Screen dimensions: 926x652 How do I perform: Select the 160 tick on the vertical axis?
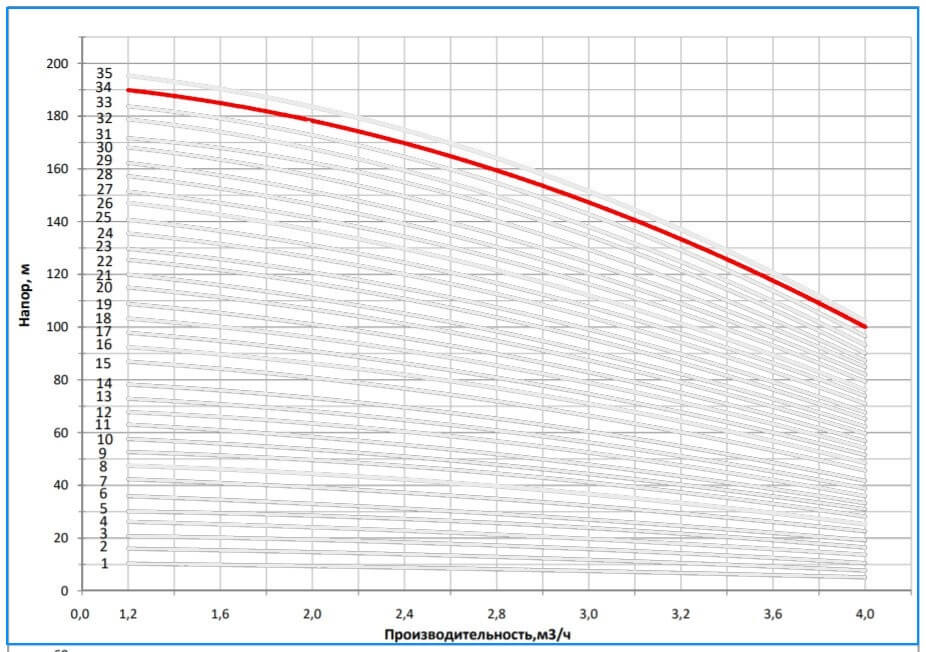58,169
